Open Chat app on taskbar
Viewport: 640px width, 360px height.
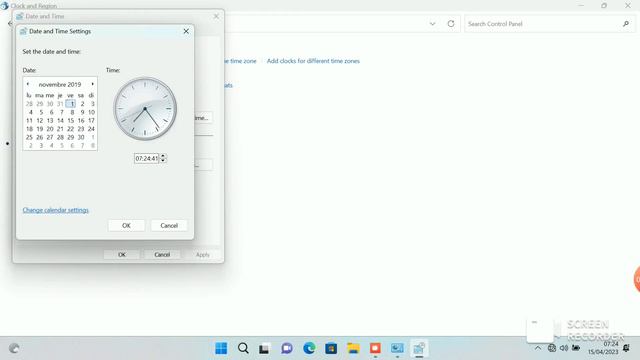[x=287, y=348]
